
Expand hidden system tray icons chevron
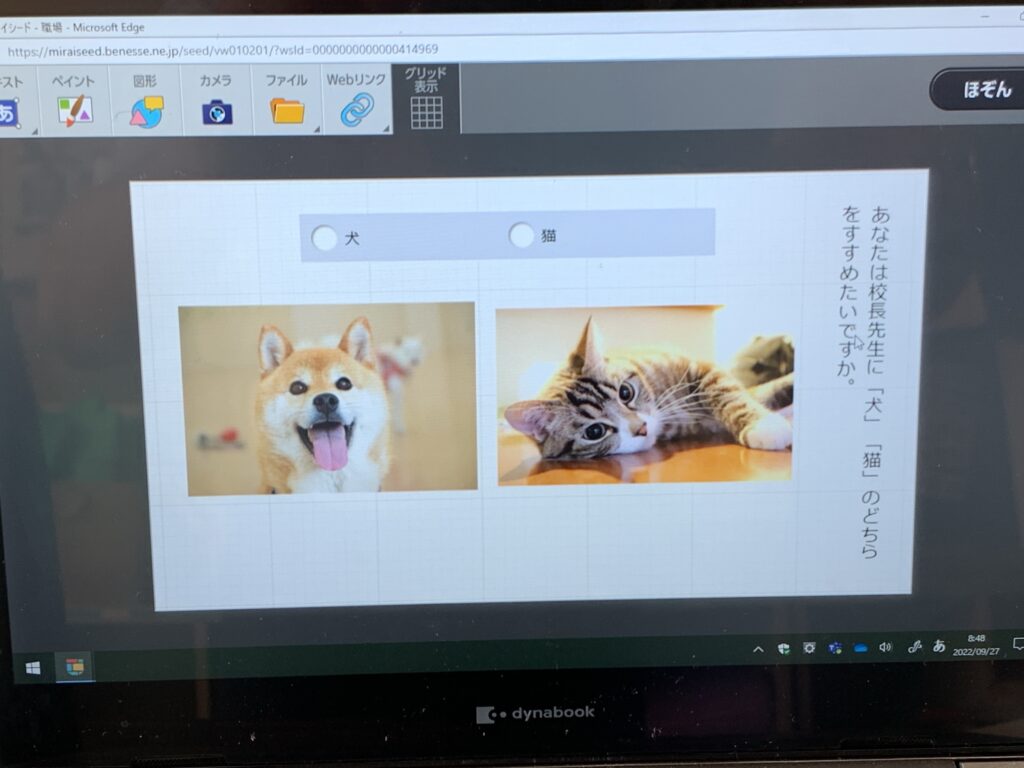tap(758, 649)
